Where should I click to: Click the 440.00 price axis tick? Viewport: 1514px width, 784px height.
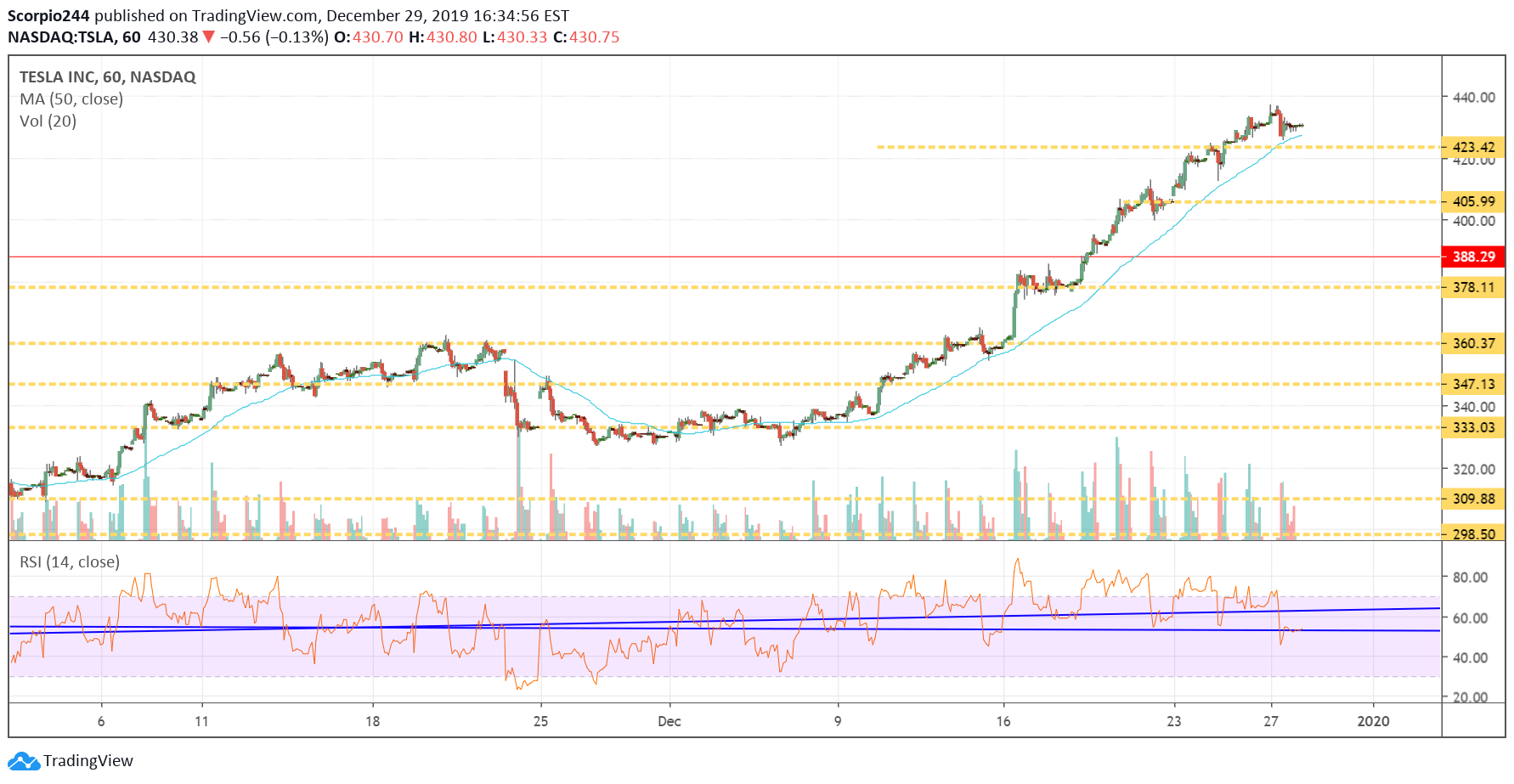(1474, 98)
